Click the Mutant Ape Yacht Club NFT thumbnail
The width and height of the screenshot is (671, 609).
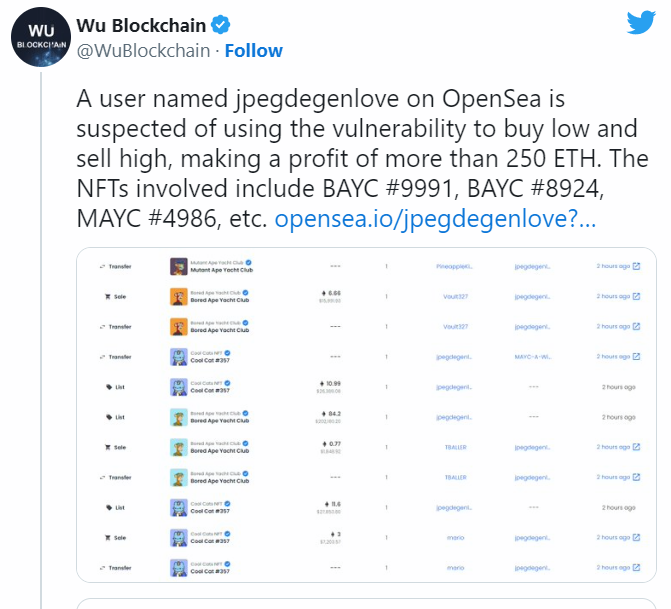pos(179,267)
